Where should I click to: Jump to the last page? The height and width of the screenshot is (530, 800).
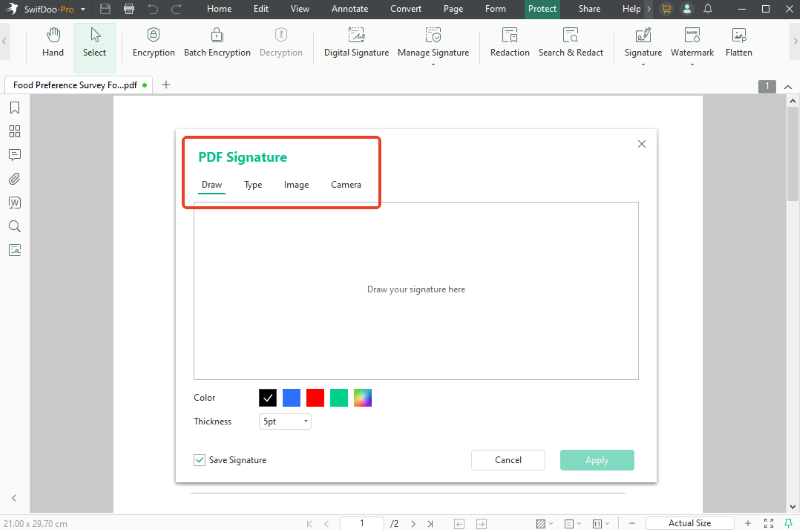(431, 523)
